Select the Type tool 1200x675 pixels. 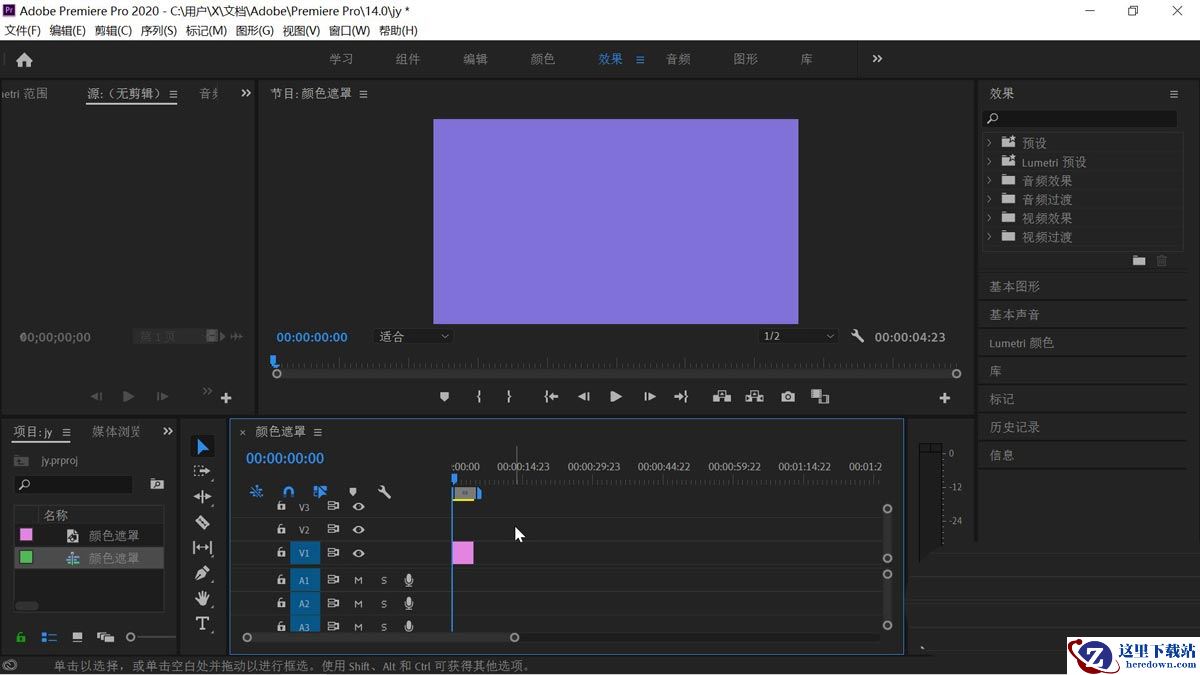tap(202, 624)
